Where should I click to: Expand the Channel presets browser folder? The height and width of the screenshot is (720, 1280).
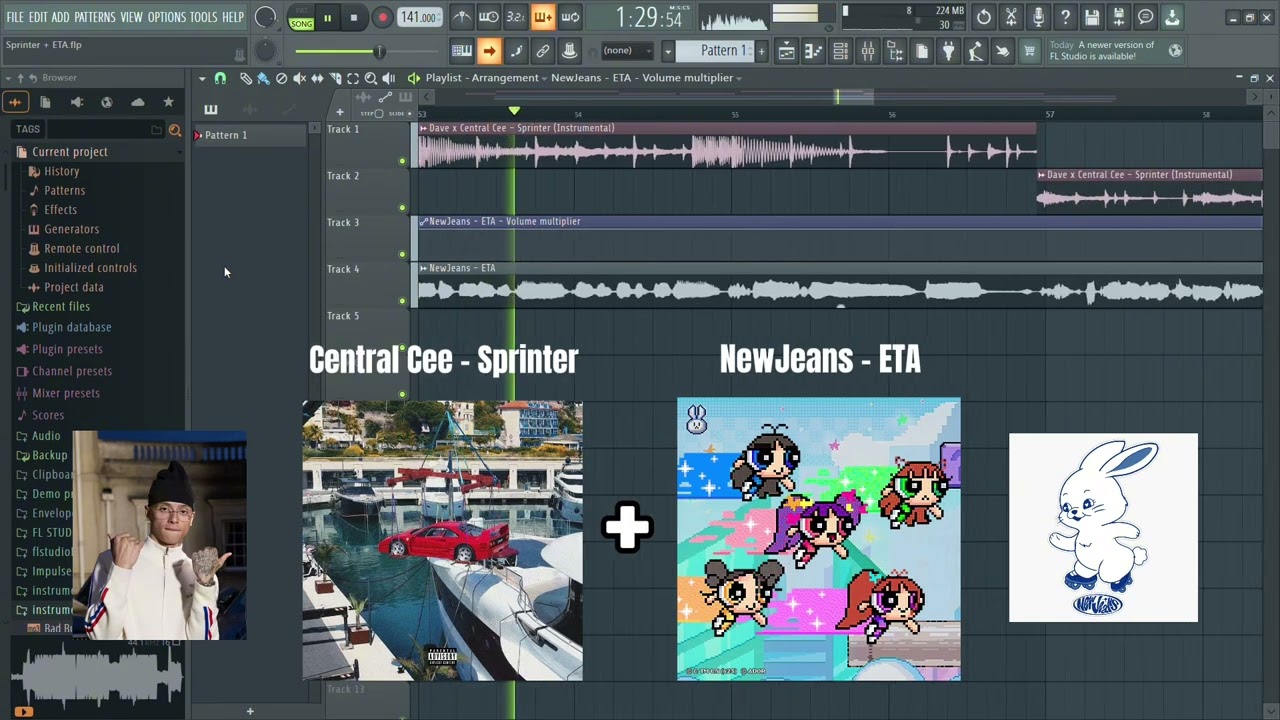point(71,371)
